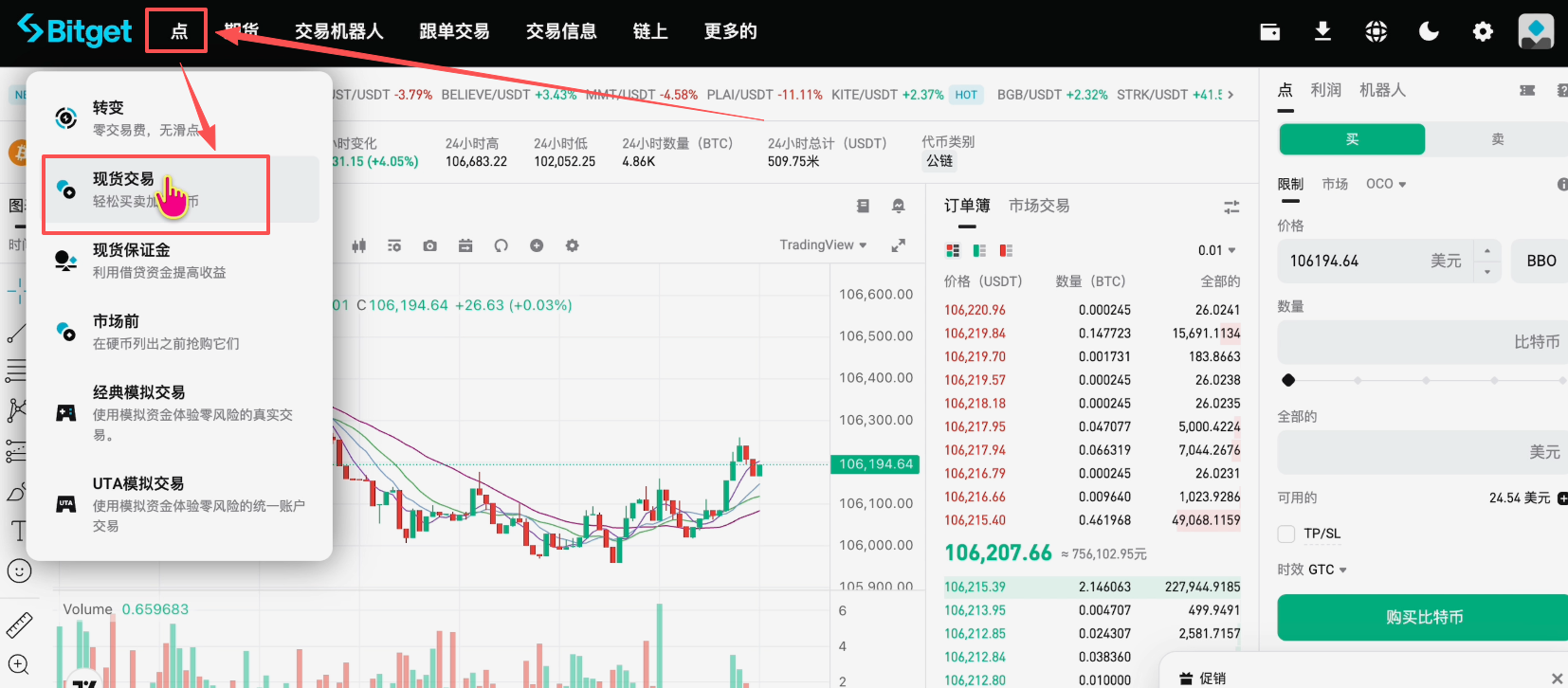The width and height of the screenshot is (1568, 688).
Task: Switch to the 市场交易 tab
Action: [1039, 206]
